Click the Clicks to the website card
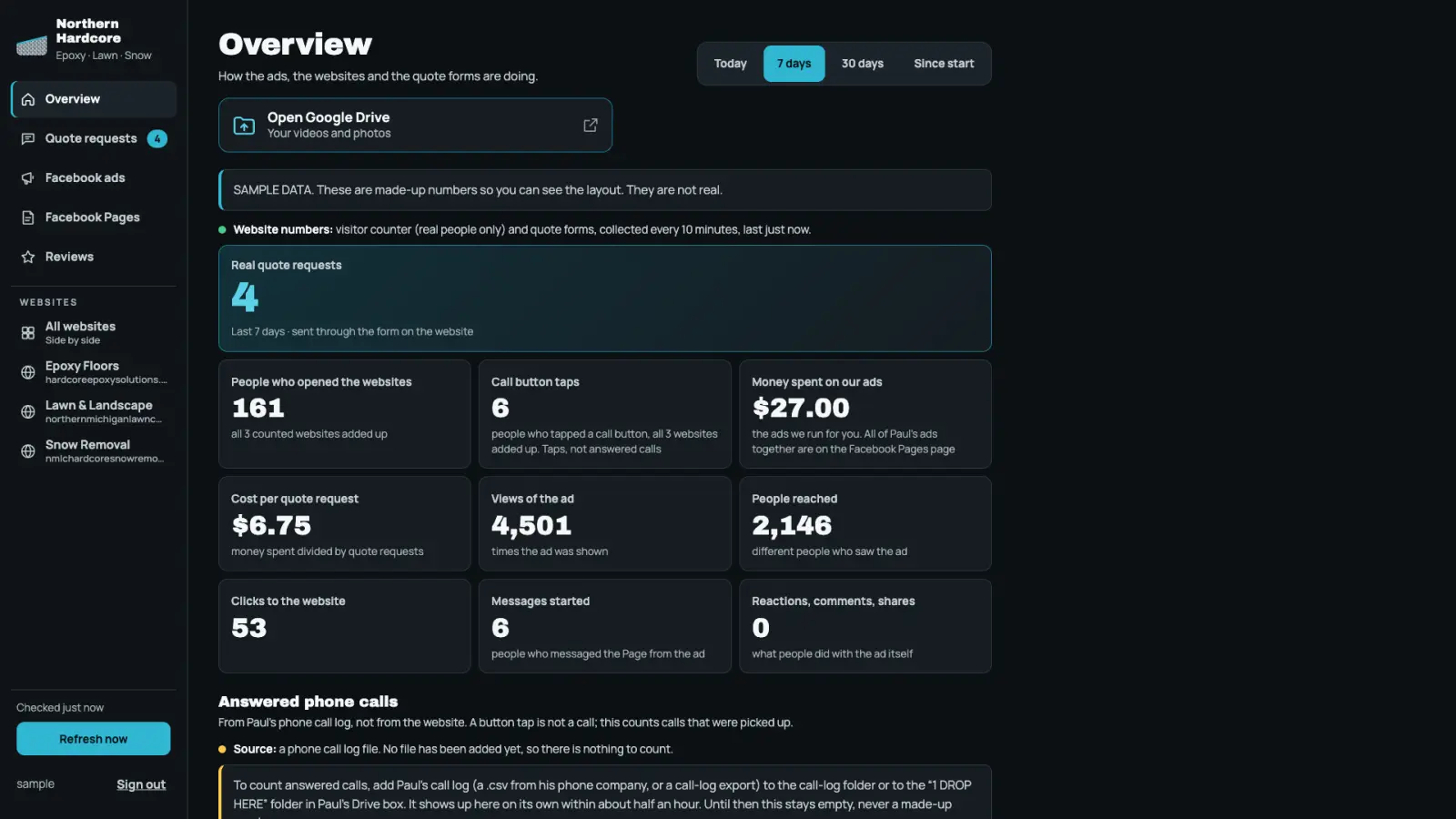Screen dimensions: 1456x819 click(345, 626)
